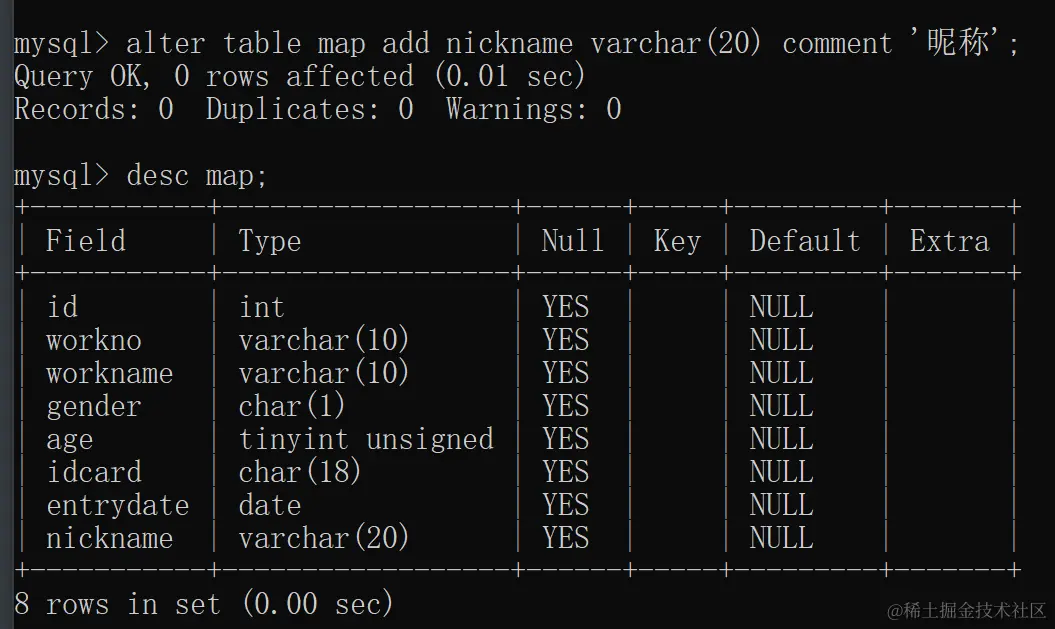Click 'Duplicates: 0' in the result line
This screenshot has height=629, width=1055.
point(310,109)
